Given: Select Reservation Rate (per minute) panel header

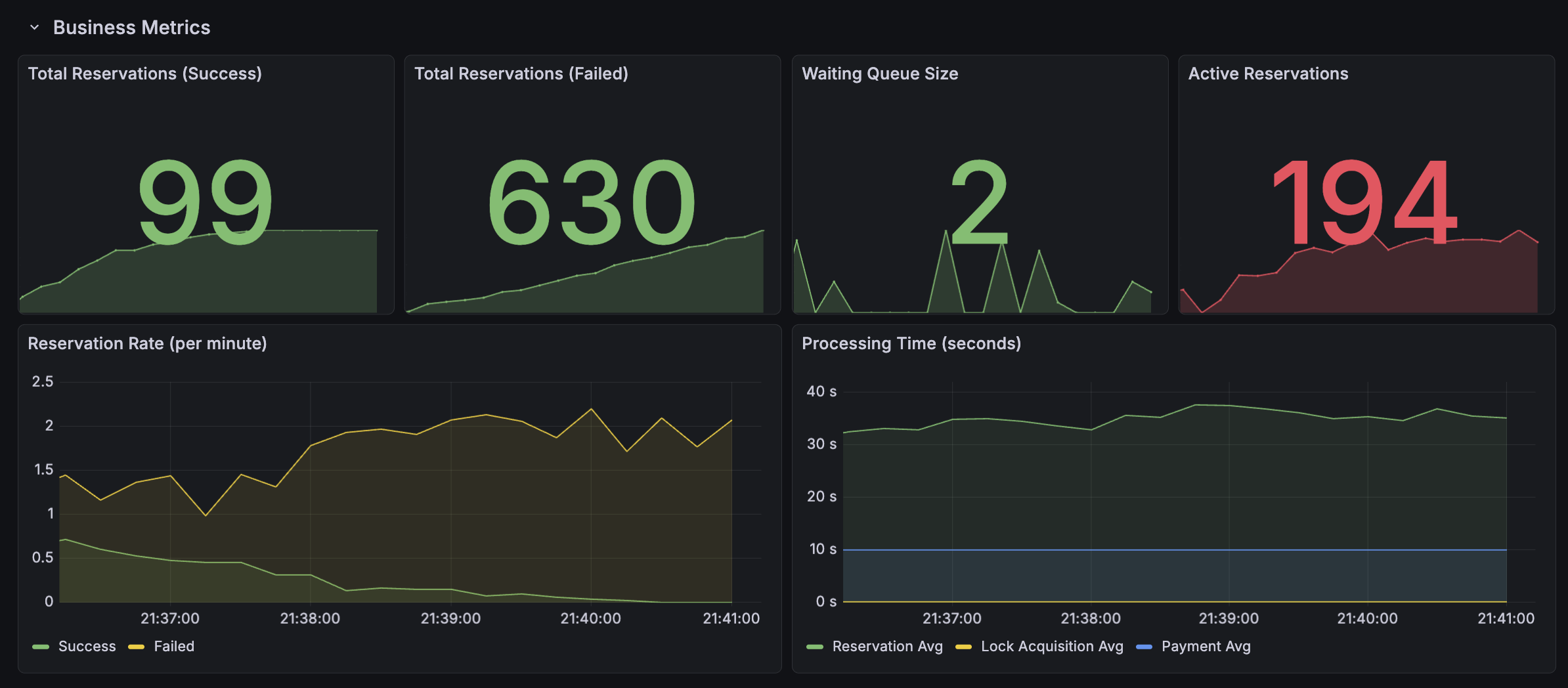Looking at the screenshot, I should [147, 343].
